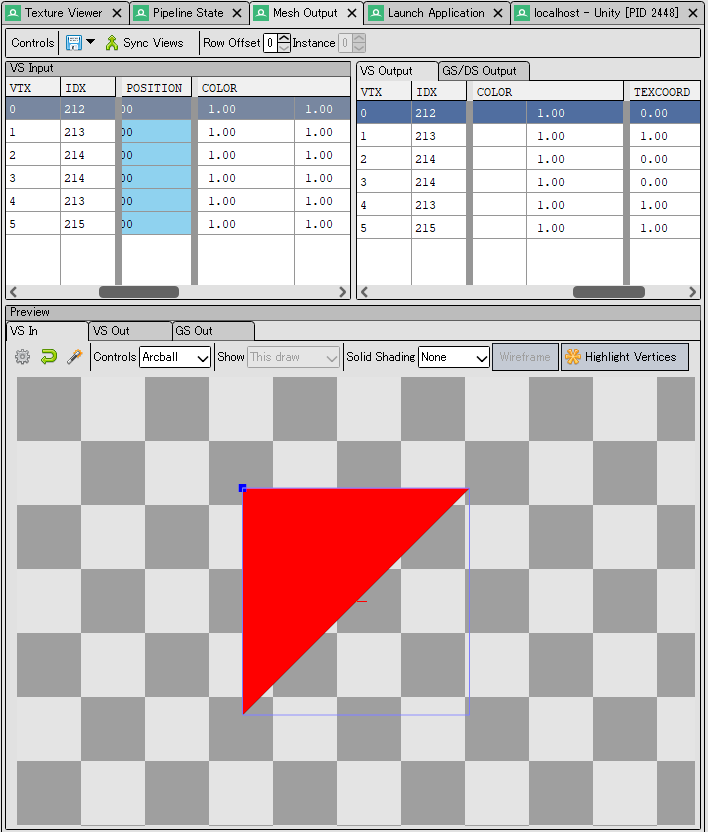The image size is (708, 832).
Task: Close the Launch Application tab
Action: click(498, 13)
